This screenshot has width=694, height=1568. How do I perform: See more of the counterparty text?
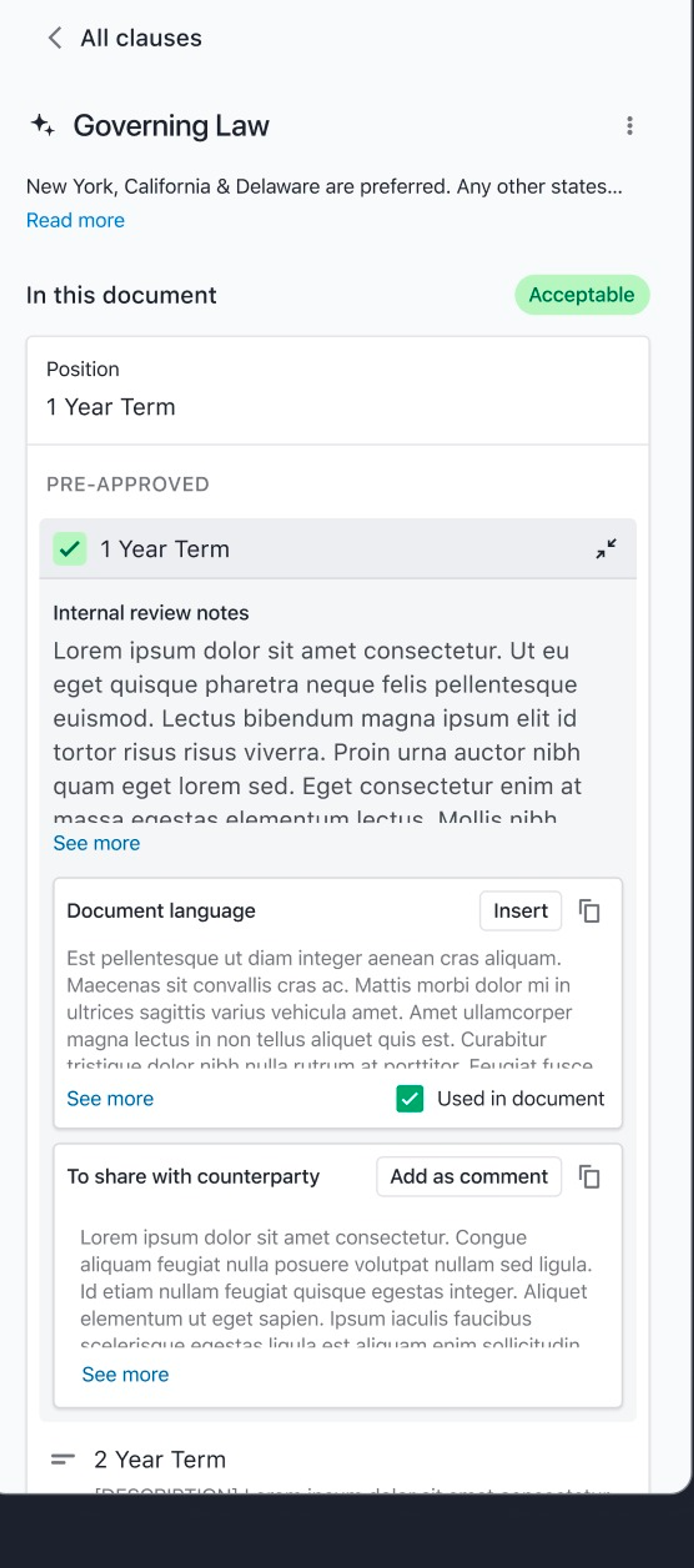tap(125, 1374)
